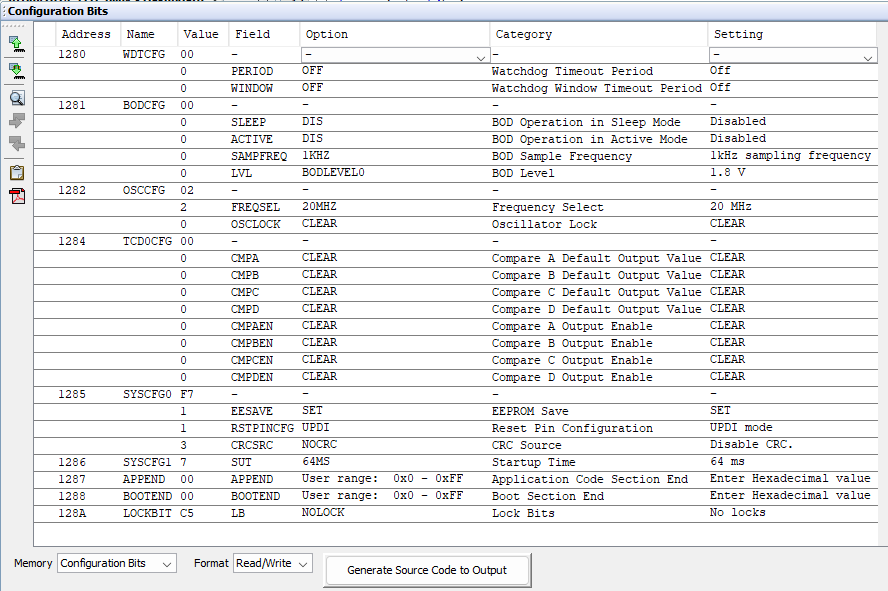Open the Format combo box showing Read/Write

coord(272,563)
